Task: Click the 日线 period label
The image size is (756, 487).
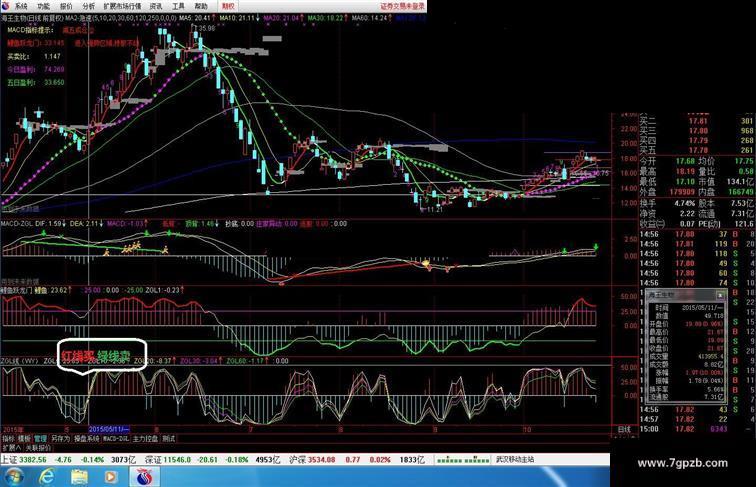Action: [x=624, y=429]
